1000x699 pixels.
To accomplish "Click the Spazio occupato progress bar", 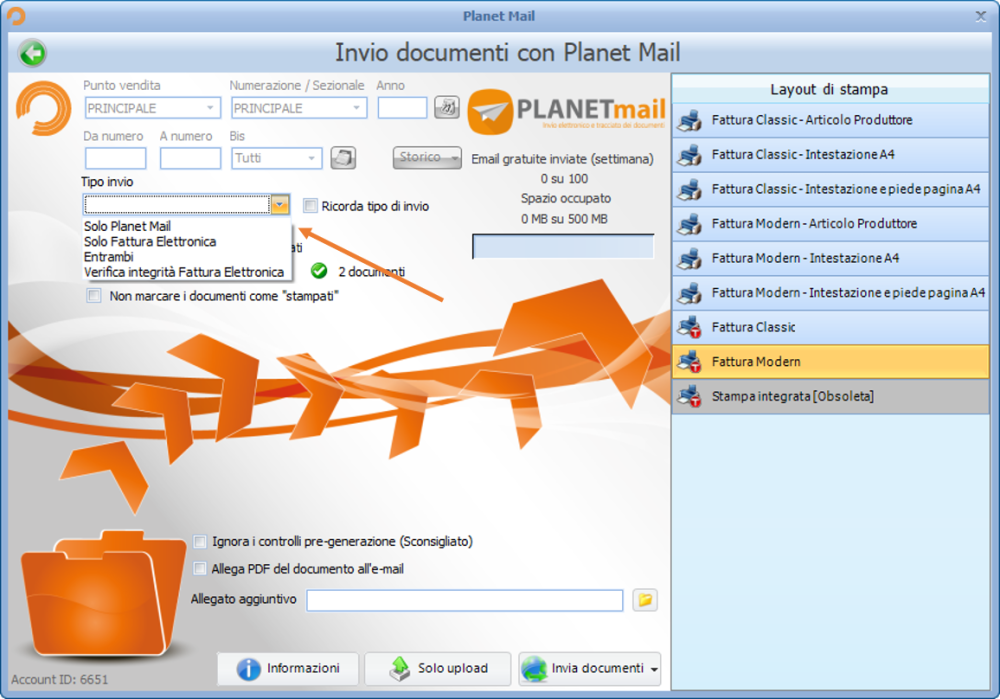I will [563, 246].
